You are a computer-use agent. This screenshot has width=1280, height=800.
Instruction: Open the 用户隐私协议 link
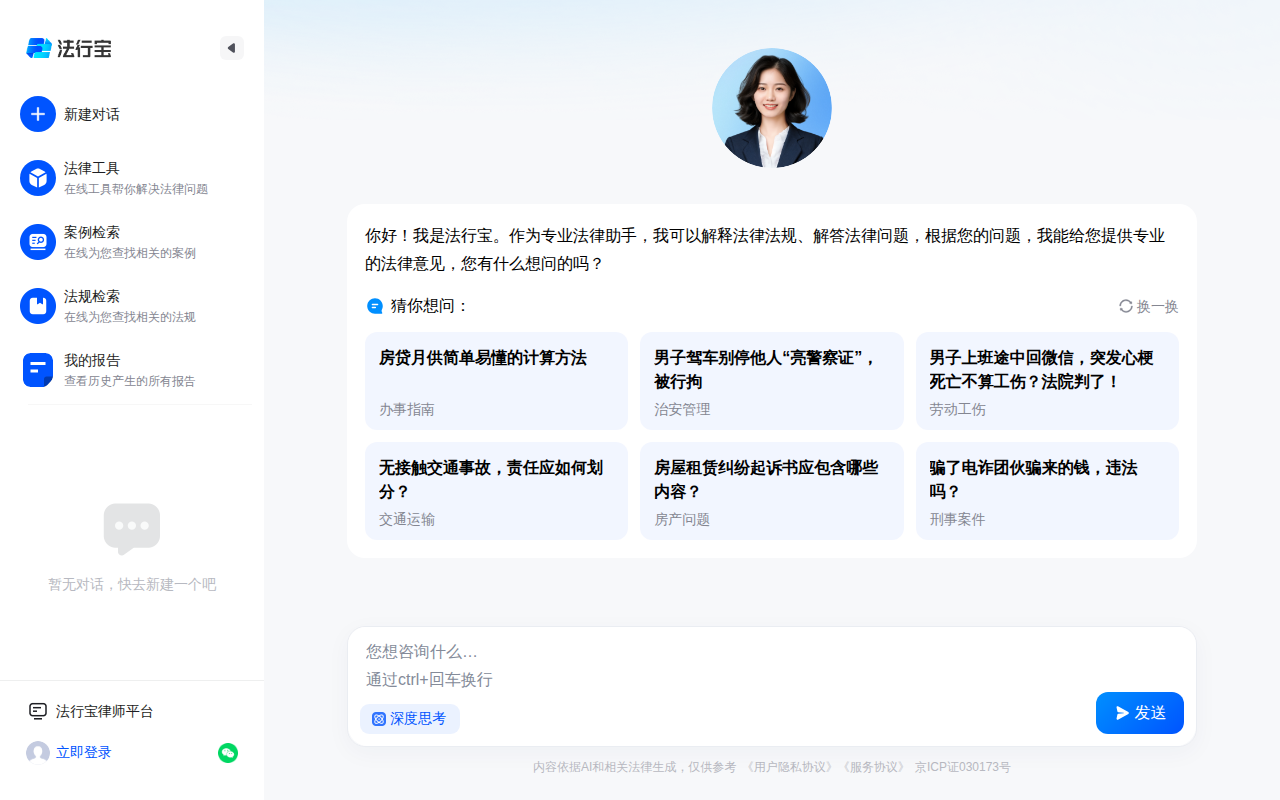coord(790,767)
